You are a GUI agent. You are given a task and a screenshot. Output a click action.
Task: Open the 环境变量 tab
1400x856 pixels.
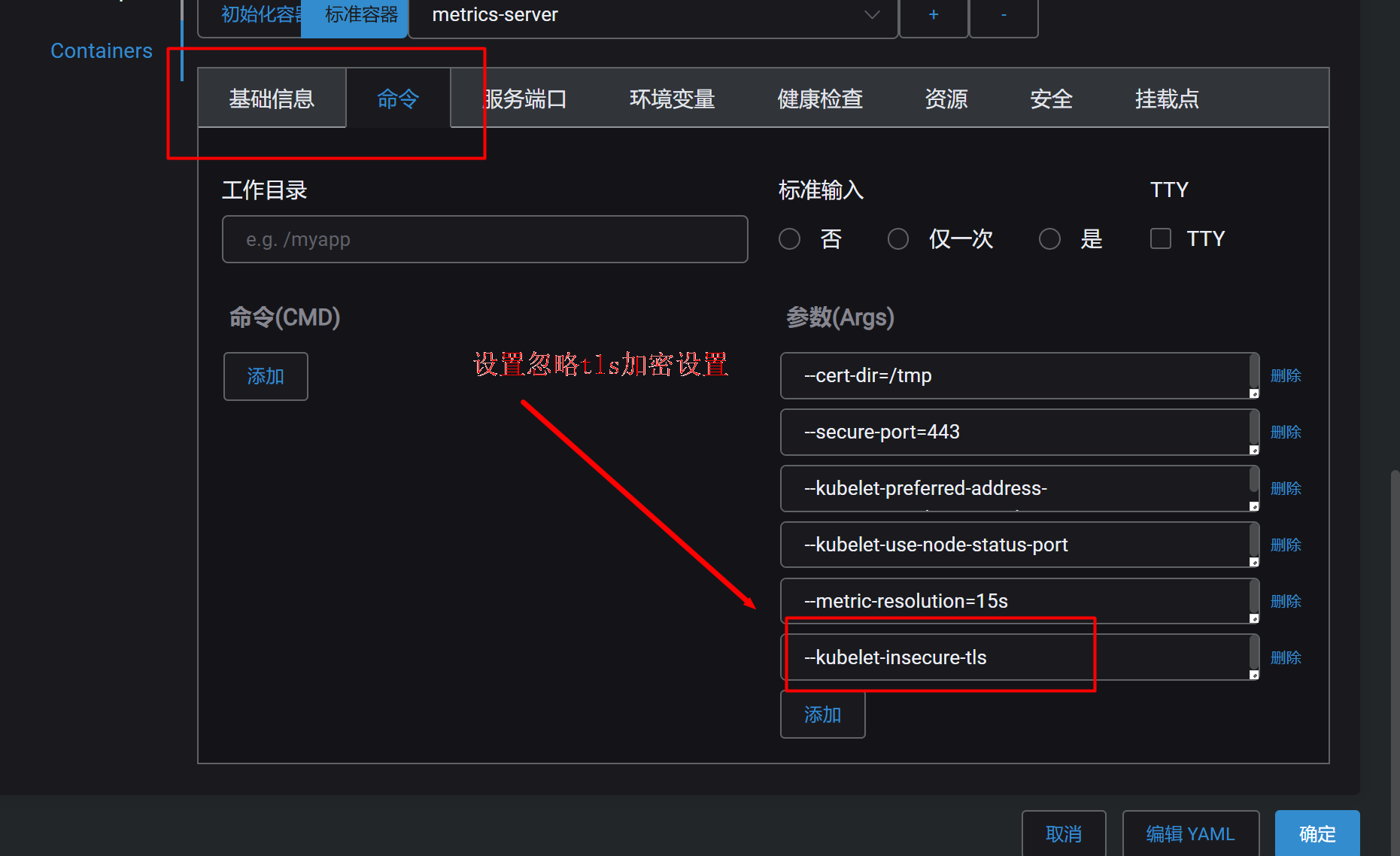(672, 99)
